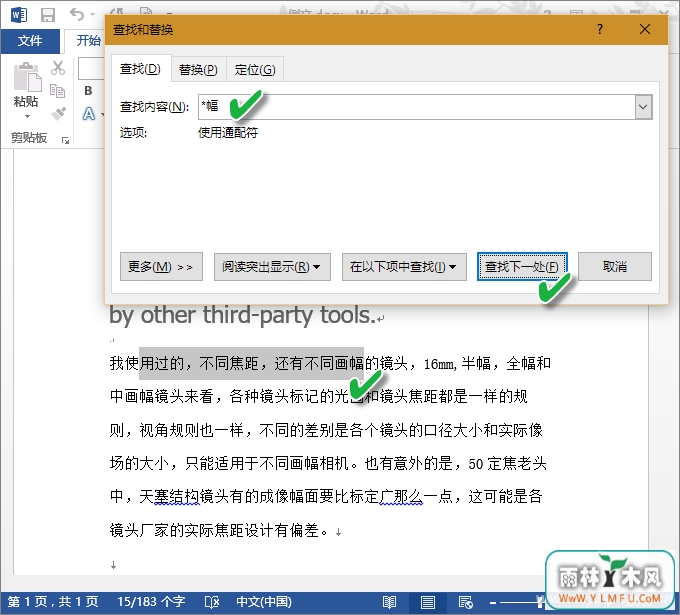Viewport: 680px width, 615px height.
Task: Toggle bold formatting button B
Action: coord(88,91)
